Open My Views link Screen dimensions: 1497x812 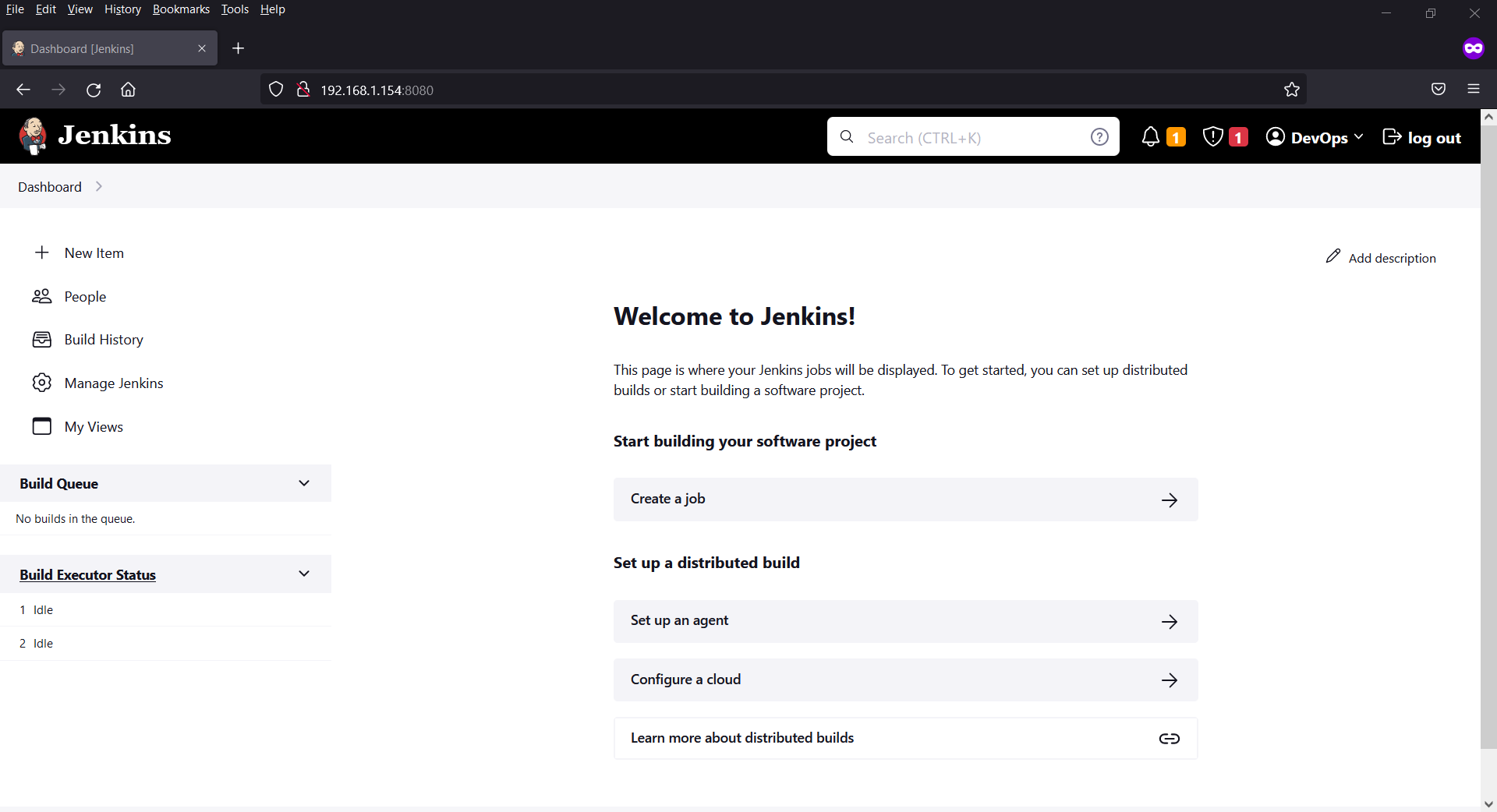click(x=94, y=427)
